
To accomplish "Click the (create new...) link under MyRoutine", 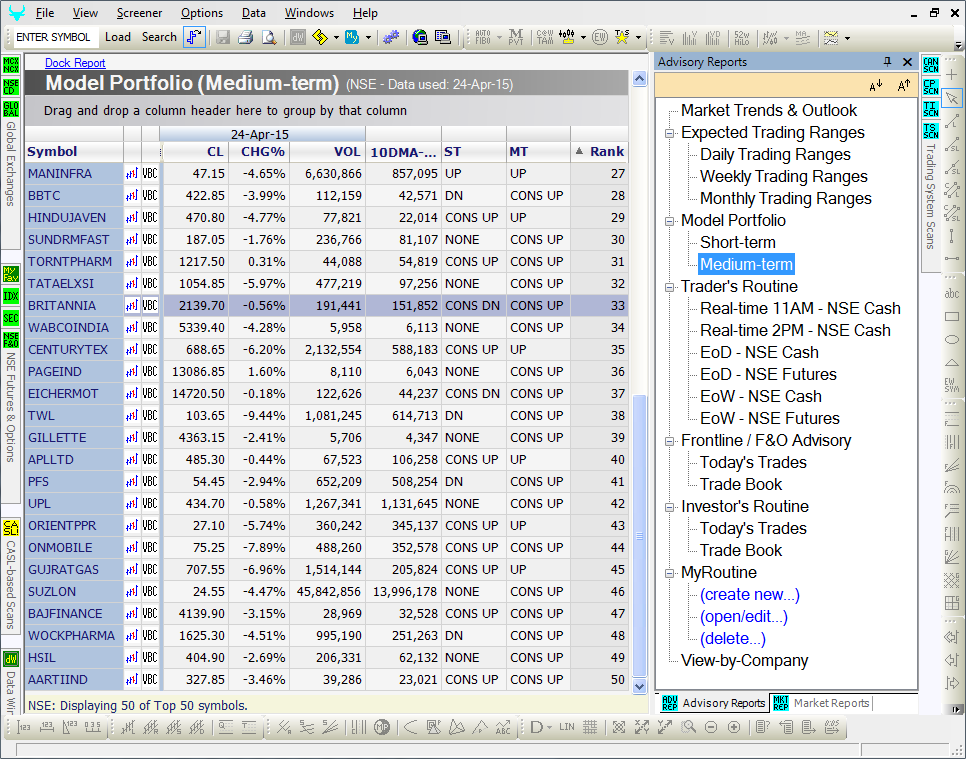I will pos(750,595).
